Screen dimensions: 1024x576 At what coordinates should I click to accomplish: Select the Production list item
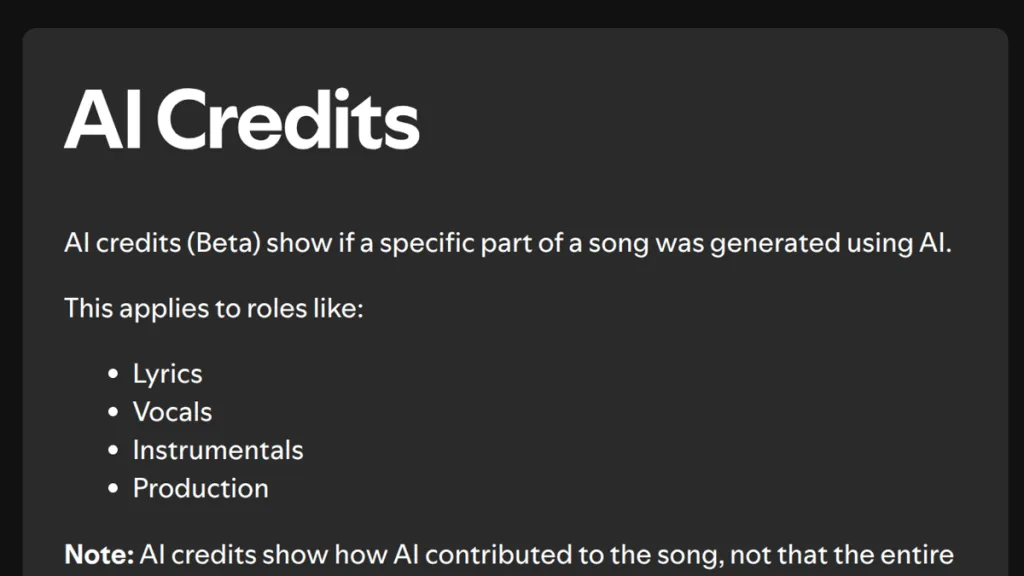[x=200, y=488]
